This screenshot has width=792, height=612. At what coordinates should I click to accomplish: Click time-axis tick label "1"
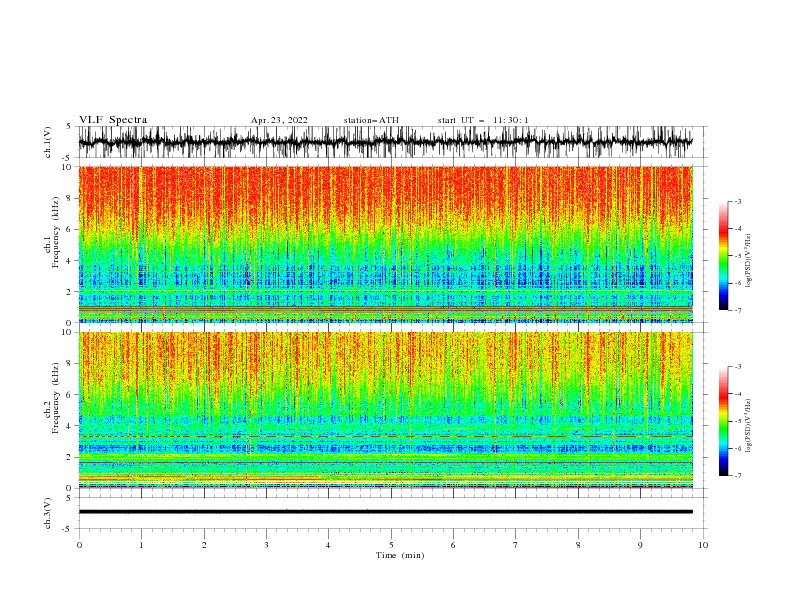point(141,545)
